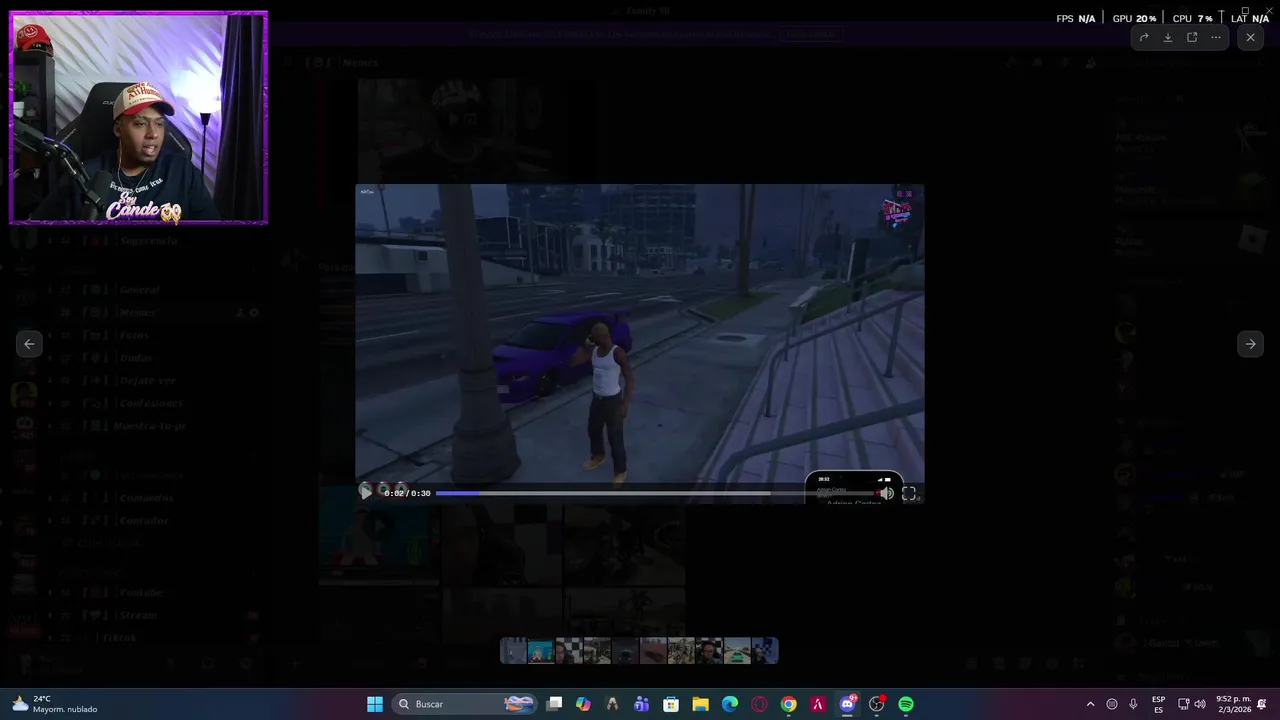Open the OBS Studio taskbar icon

pyautogui.click(x=877, y=704)
